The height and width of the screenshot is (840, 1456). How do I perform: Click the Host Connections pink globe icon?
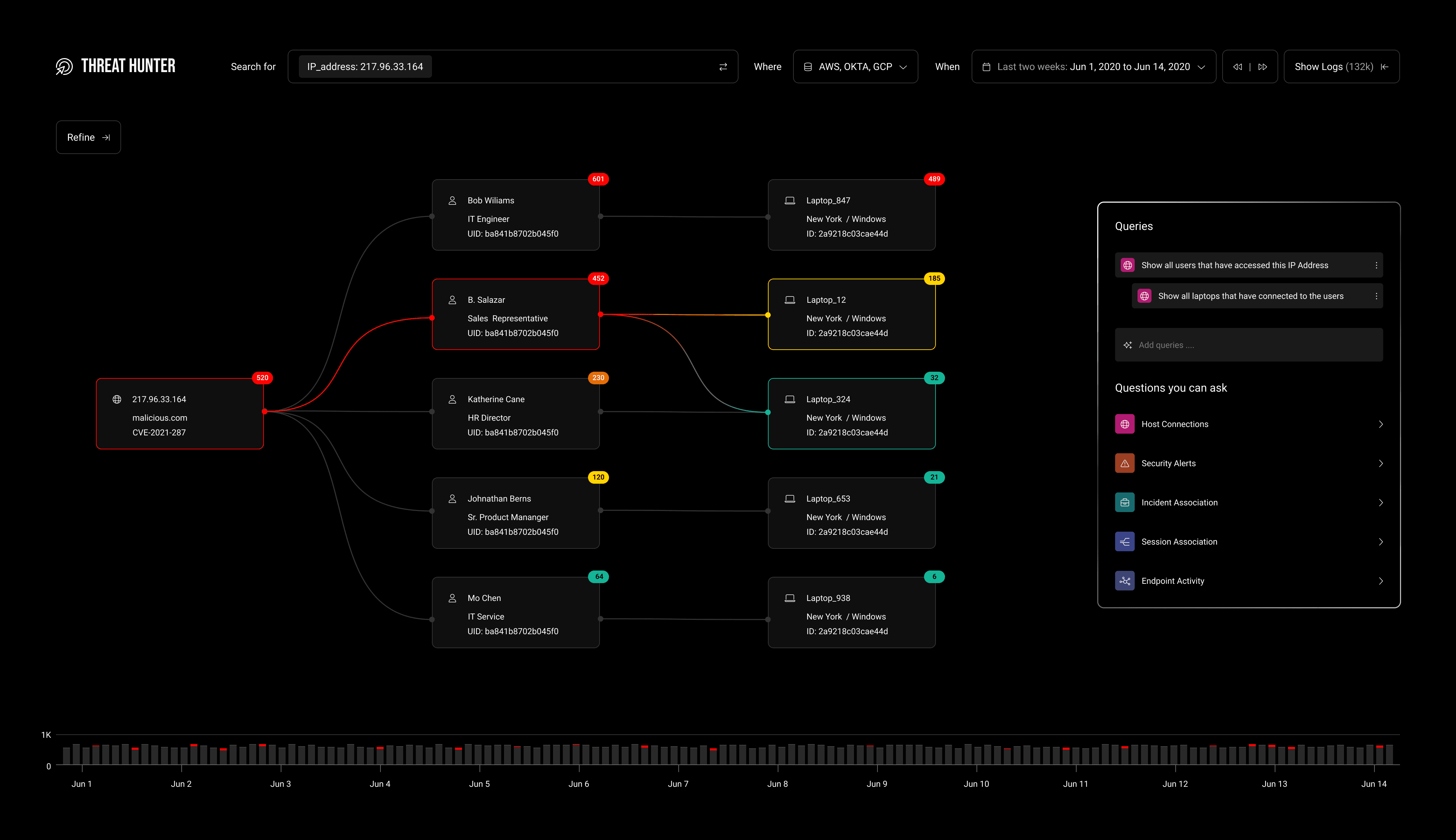tap(1124, 424)
